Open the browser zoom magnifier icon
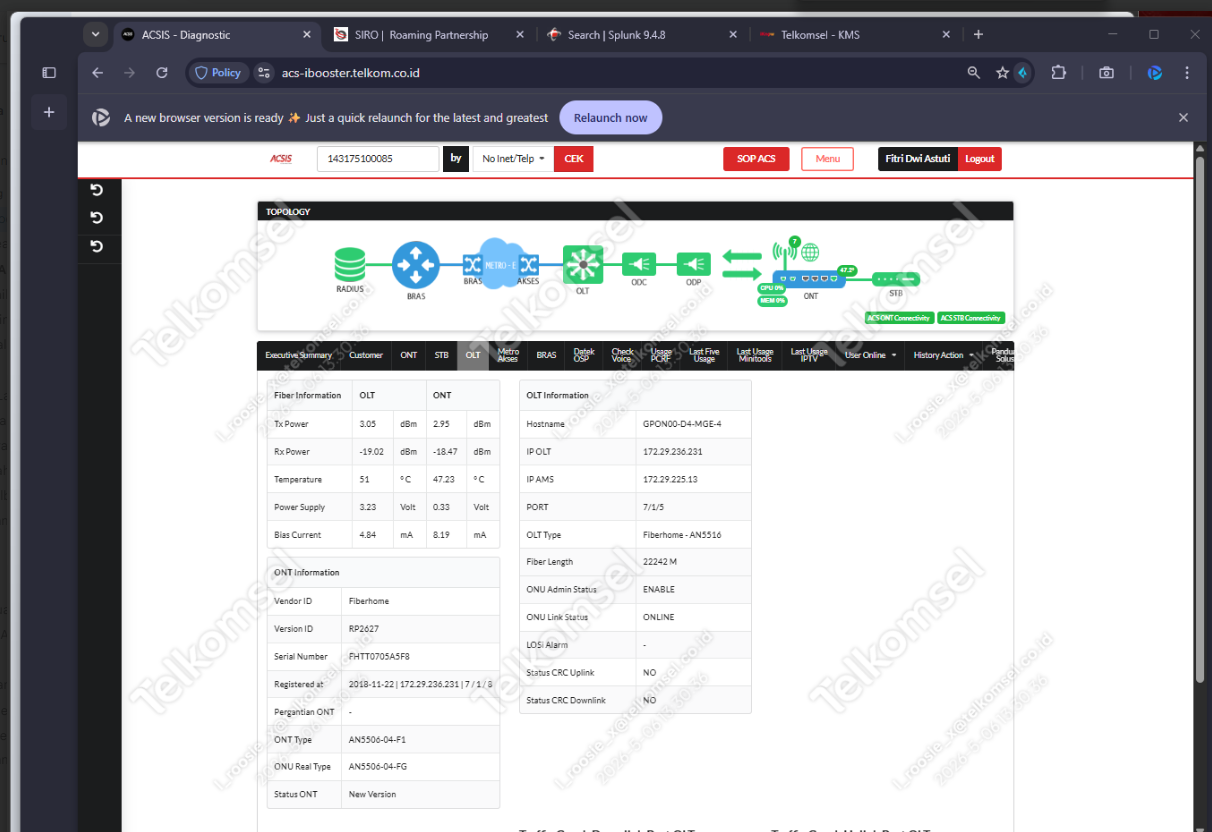 click(974, 73)
